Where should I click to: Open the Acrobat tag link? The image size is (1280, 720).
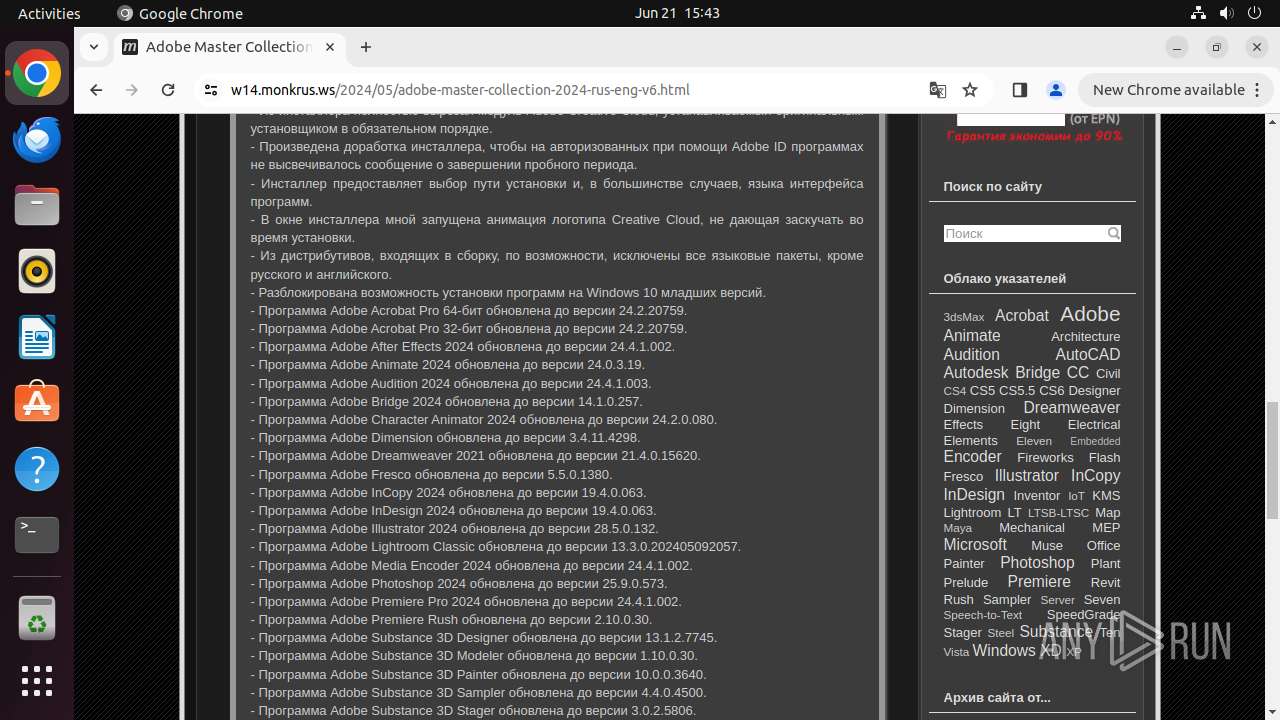pyautogui.click(x=1021, y=316)
